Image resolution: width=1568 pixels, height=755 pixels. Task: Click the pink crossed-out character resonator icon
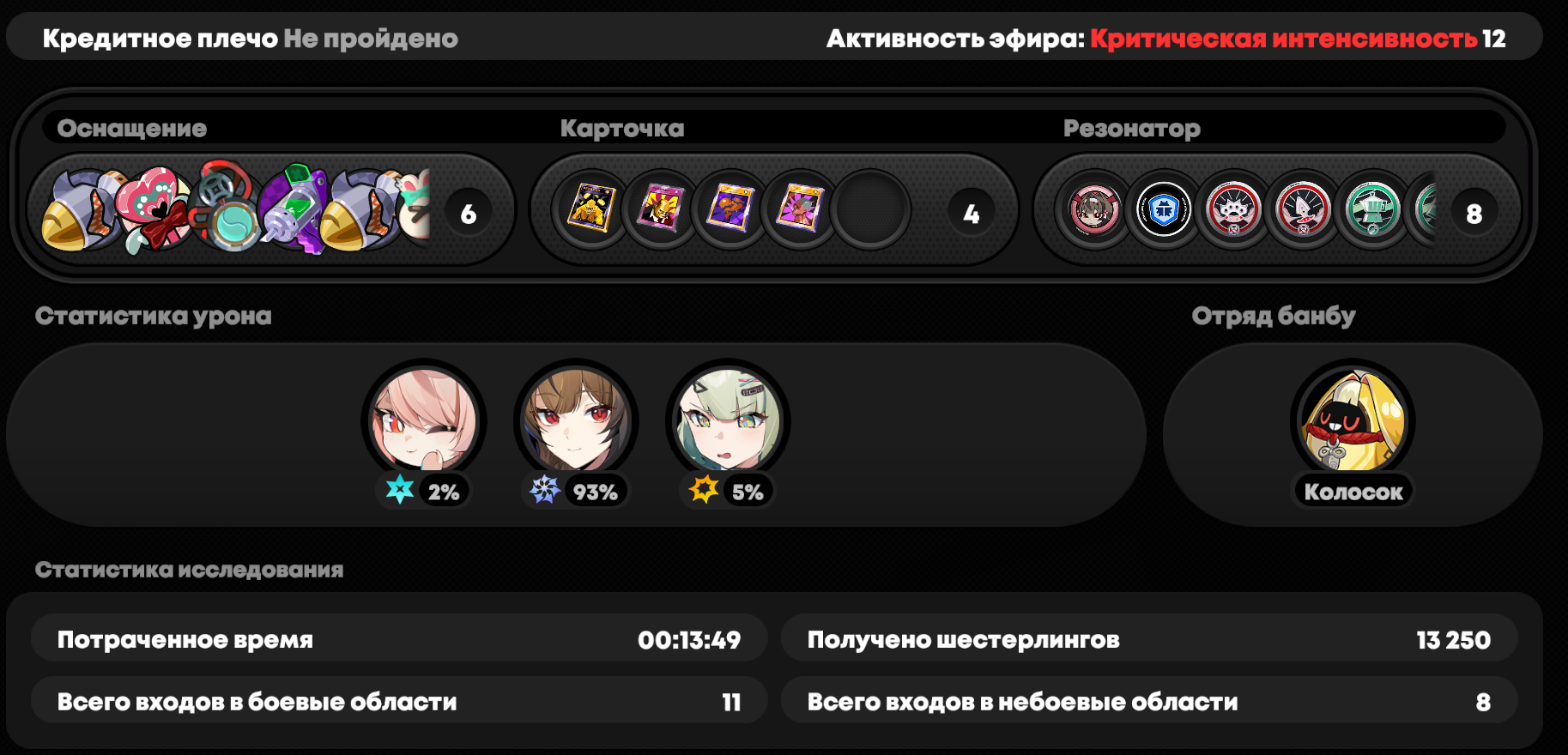(1094, 209)
